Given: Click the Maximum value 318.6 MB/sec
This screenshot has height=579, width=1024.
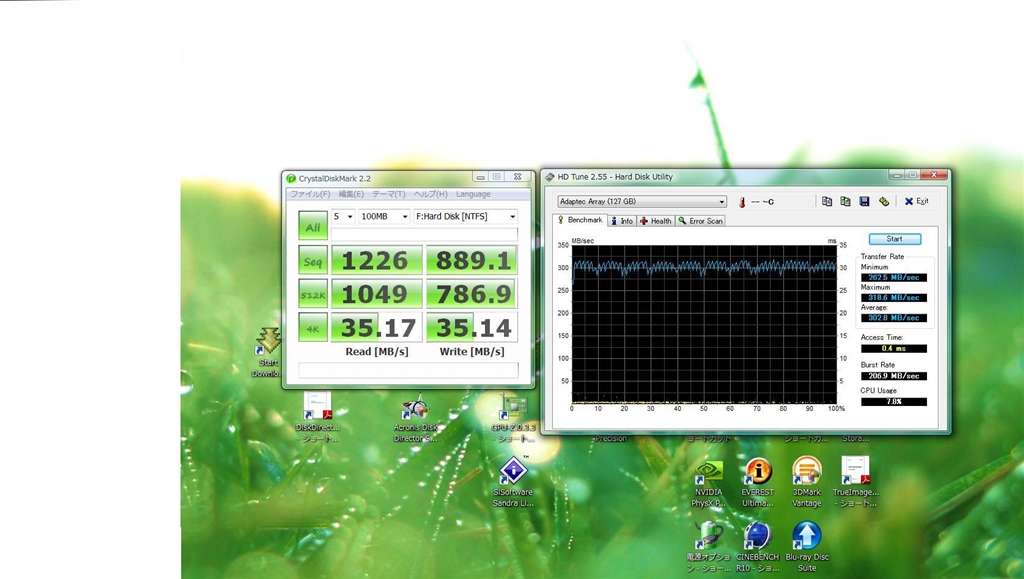Looking at the screenshot, I should point(893,298).
